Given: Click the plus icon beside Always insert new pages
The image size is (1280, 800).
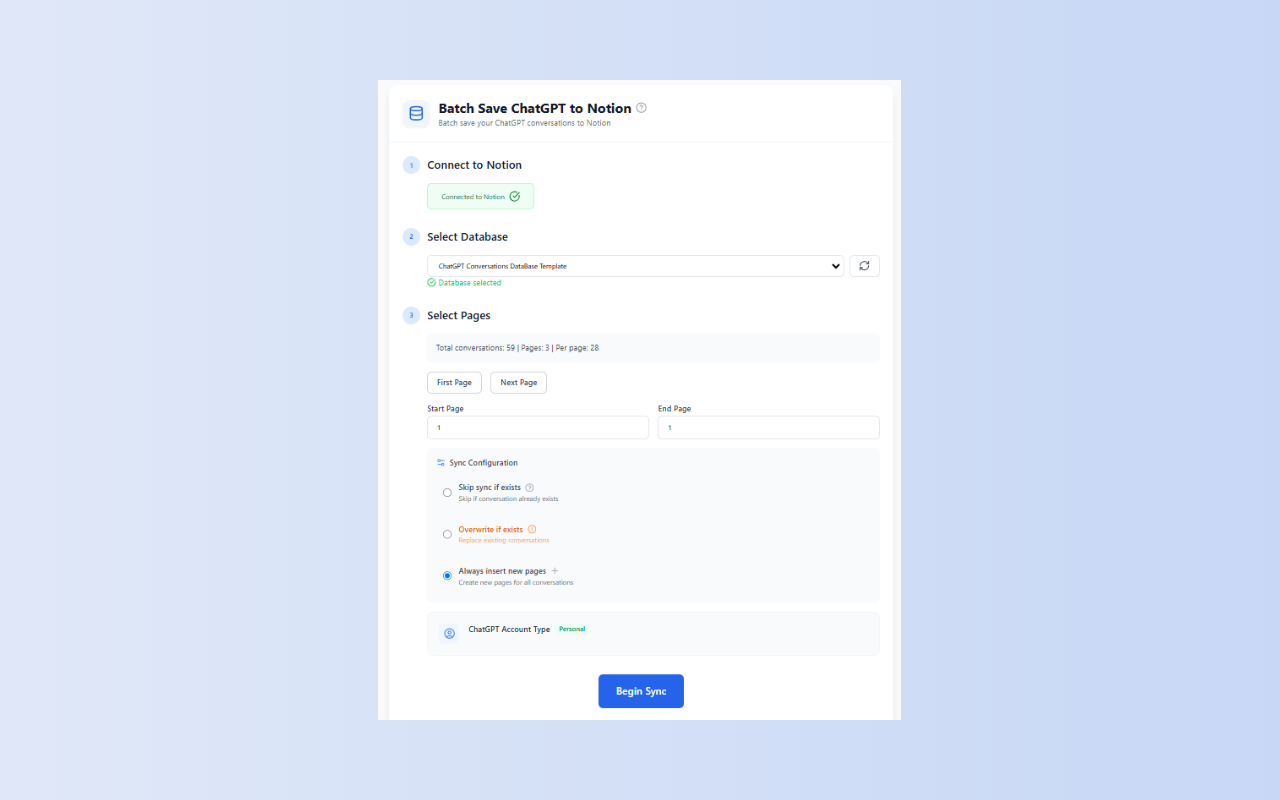Looking at the screenshot, I should click(x=555, y=571).
